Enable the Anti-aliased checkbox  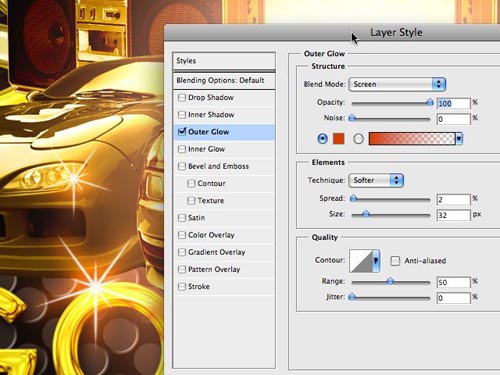pos(395,261)
